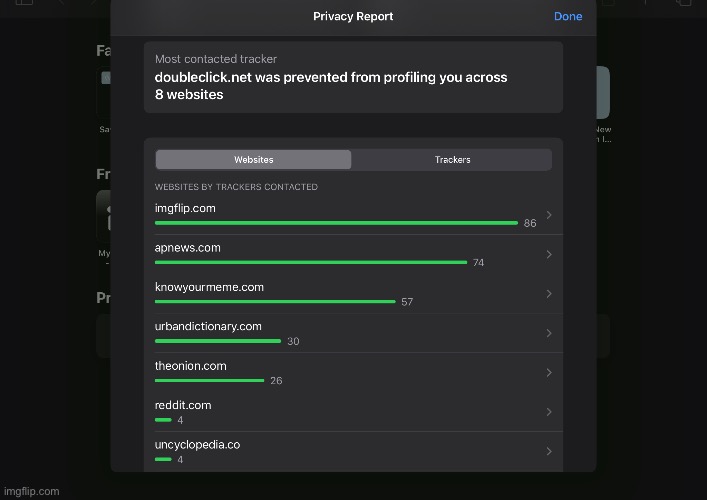This screenshot has width=707, height=500.
Task: Click the reddit.com website name
Action: tap(183, 405)
